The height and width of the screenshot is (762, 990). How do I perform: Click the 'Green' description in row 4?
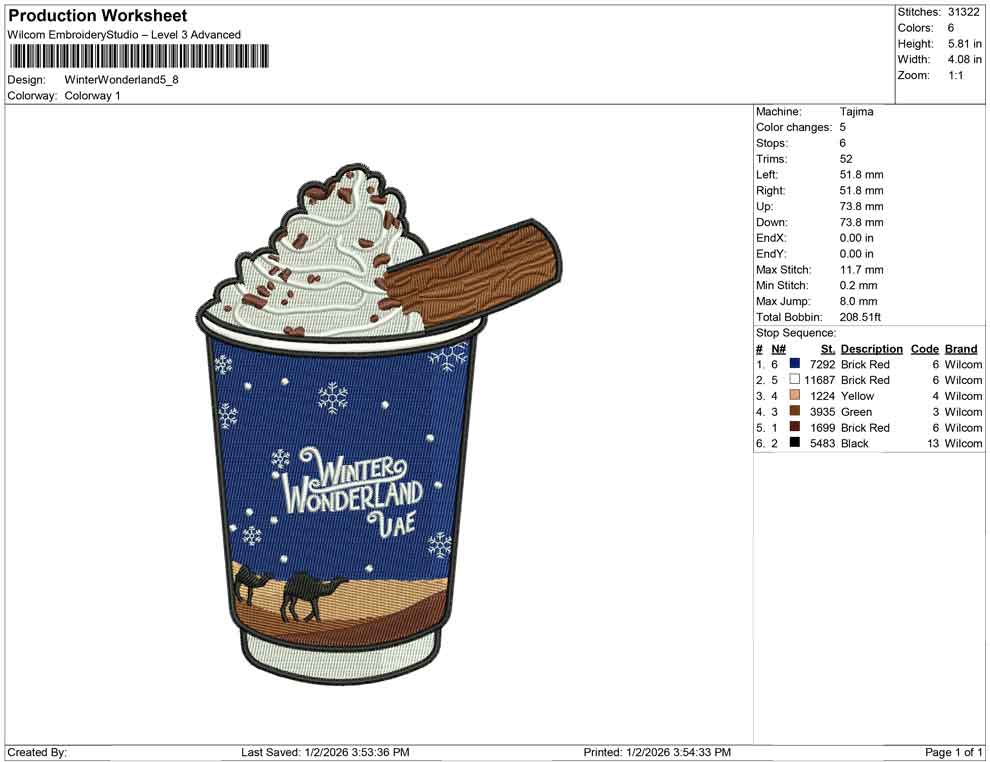[856, 412]
